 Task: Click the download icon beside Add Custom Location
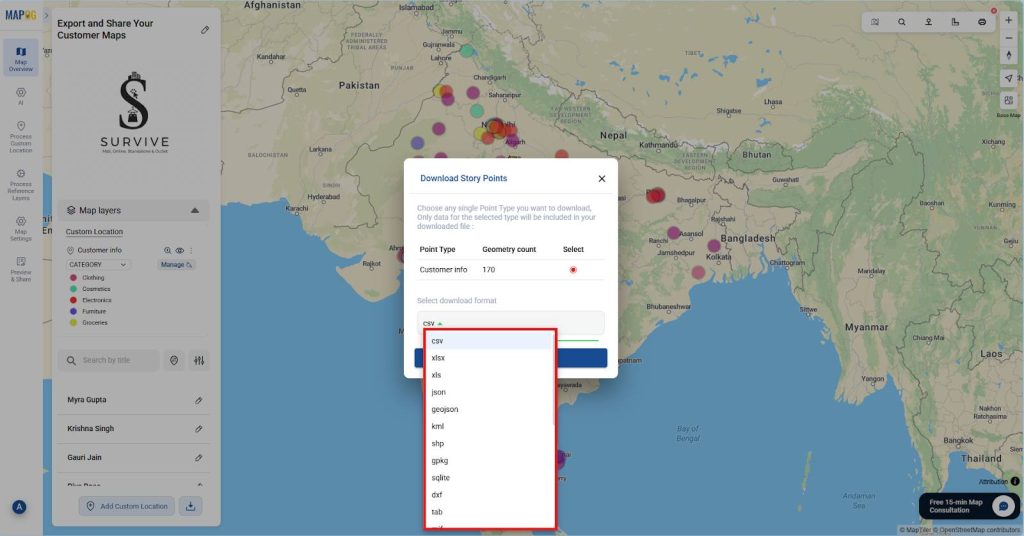tap(192, 506)
